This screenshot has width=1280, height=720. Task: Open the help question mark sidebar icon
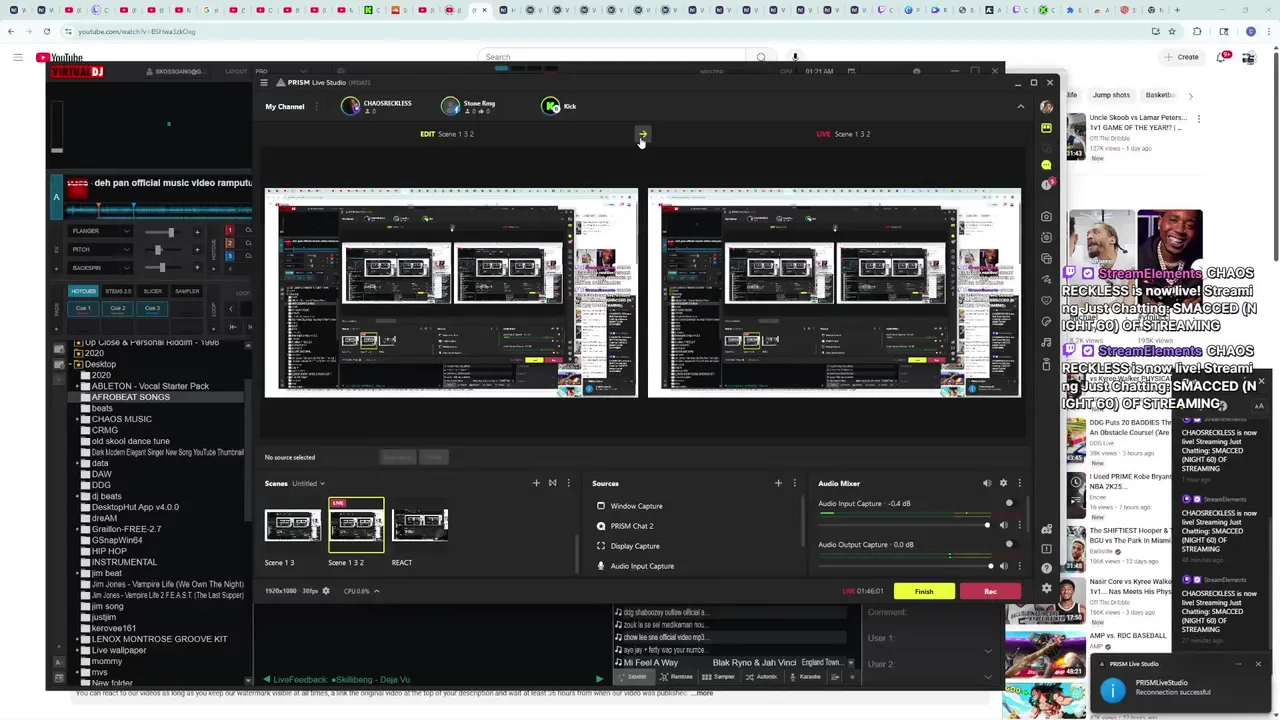(1046, 568)
